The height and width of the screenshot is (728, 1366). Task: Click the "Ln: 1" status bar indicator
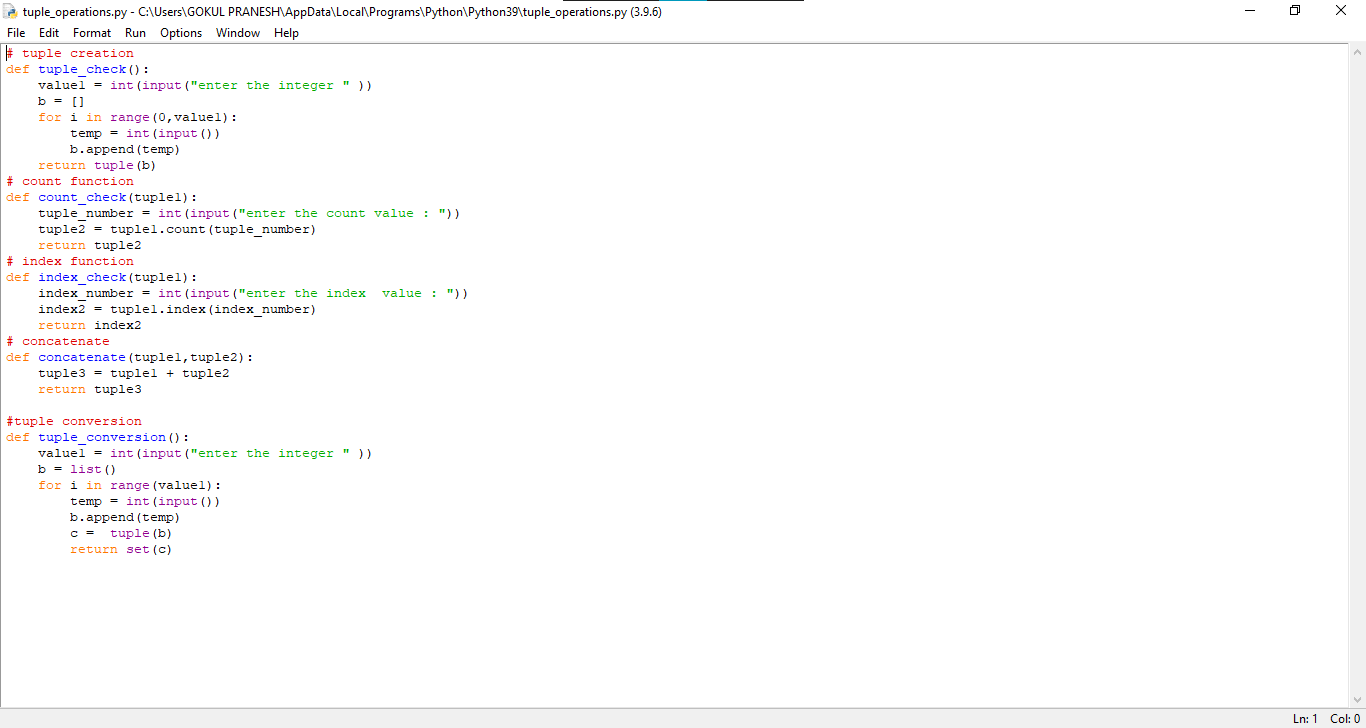pyautogui.click(x=1306, y=719)
